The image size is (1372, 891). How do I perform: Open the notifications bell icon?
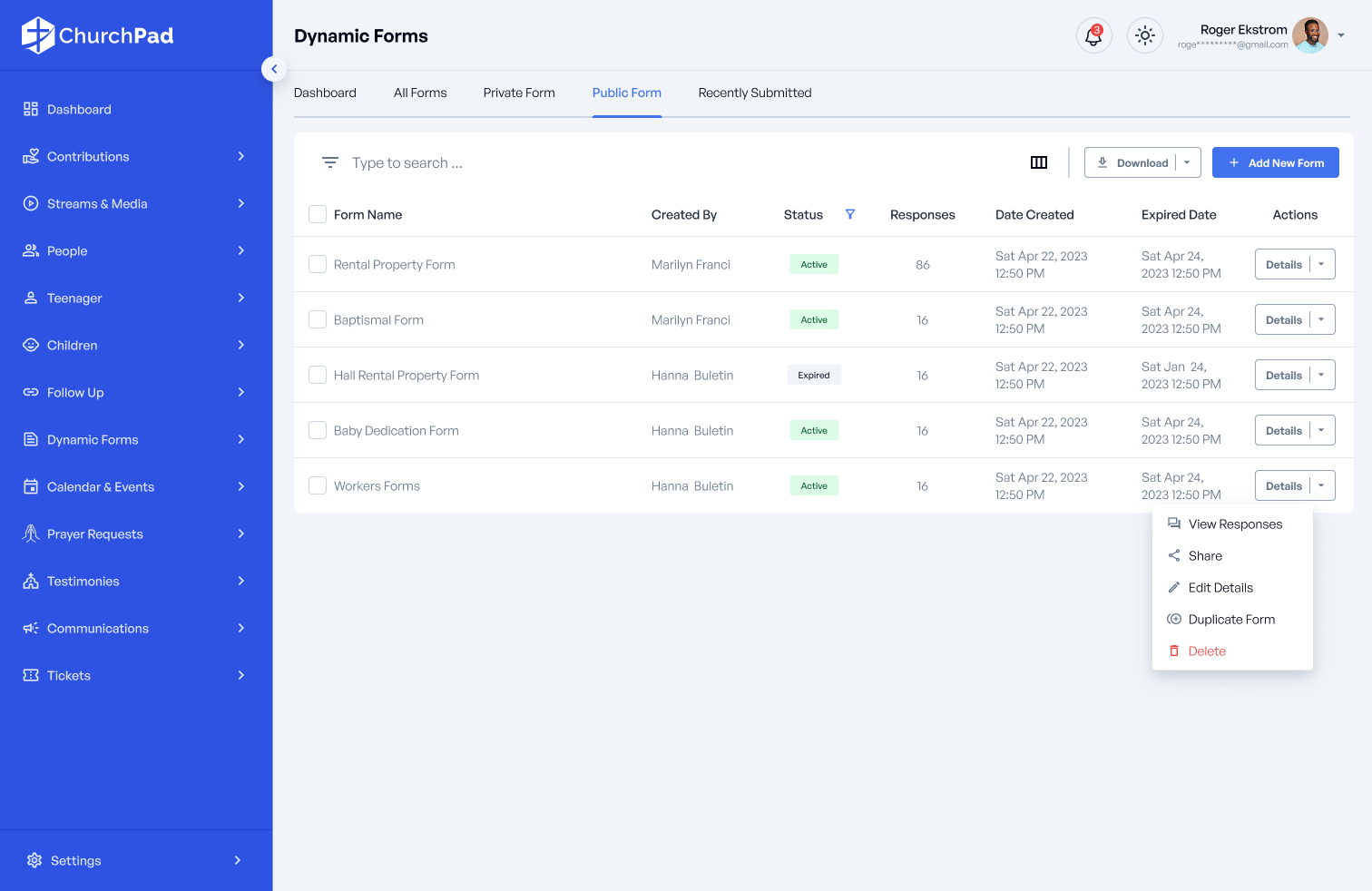pos(1093,36)
